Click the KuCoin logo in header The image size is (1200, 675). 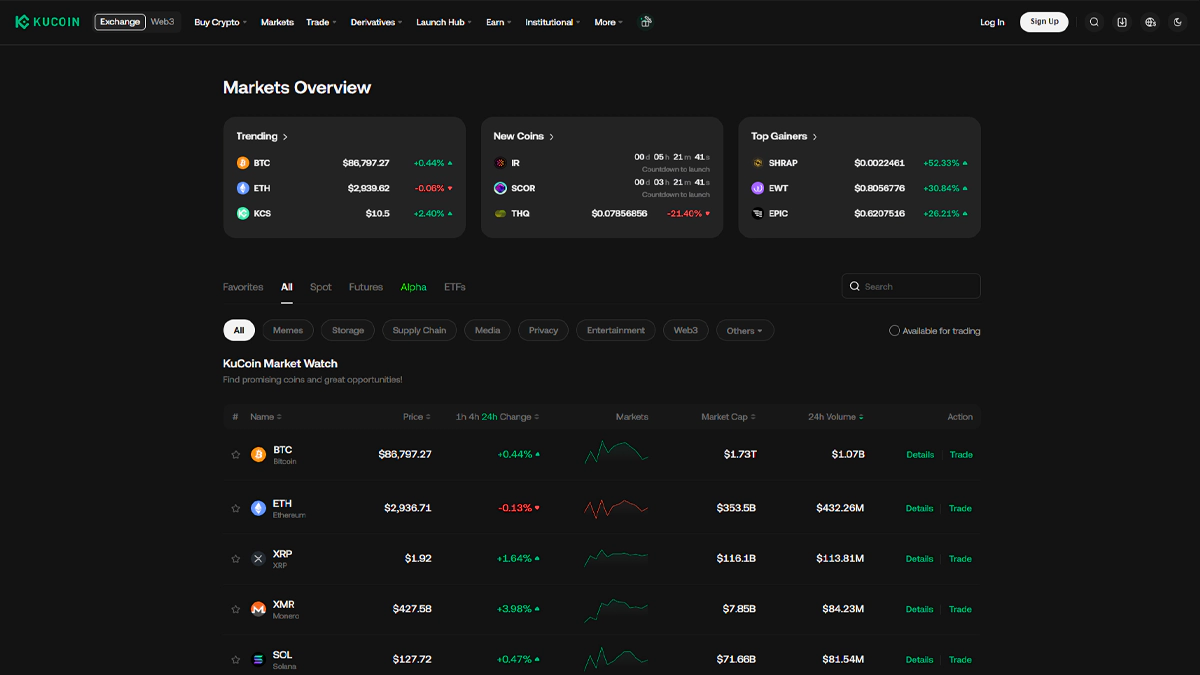point(50,22)
